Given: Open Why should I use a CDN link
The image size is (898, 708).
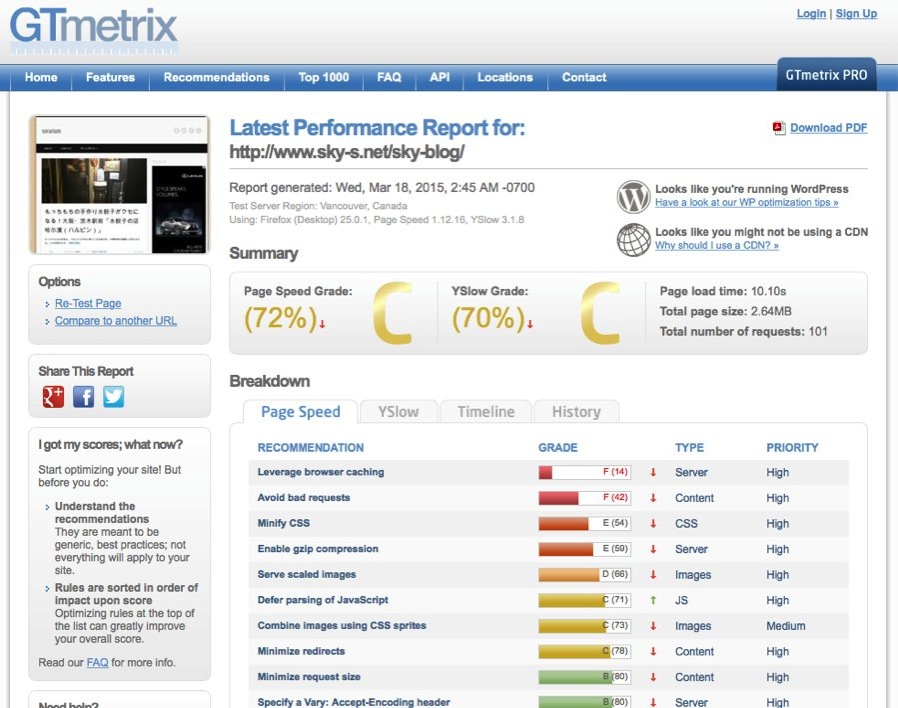Looking at the screenshot, I should coord(717,245).
